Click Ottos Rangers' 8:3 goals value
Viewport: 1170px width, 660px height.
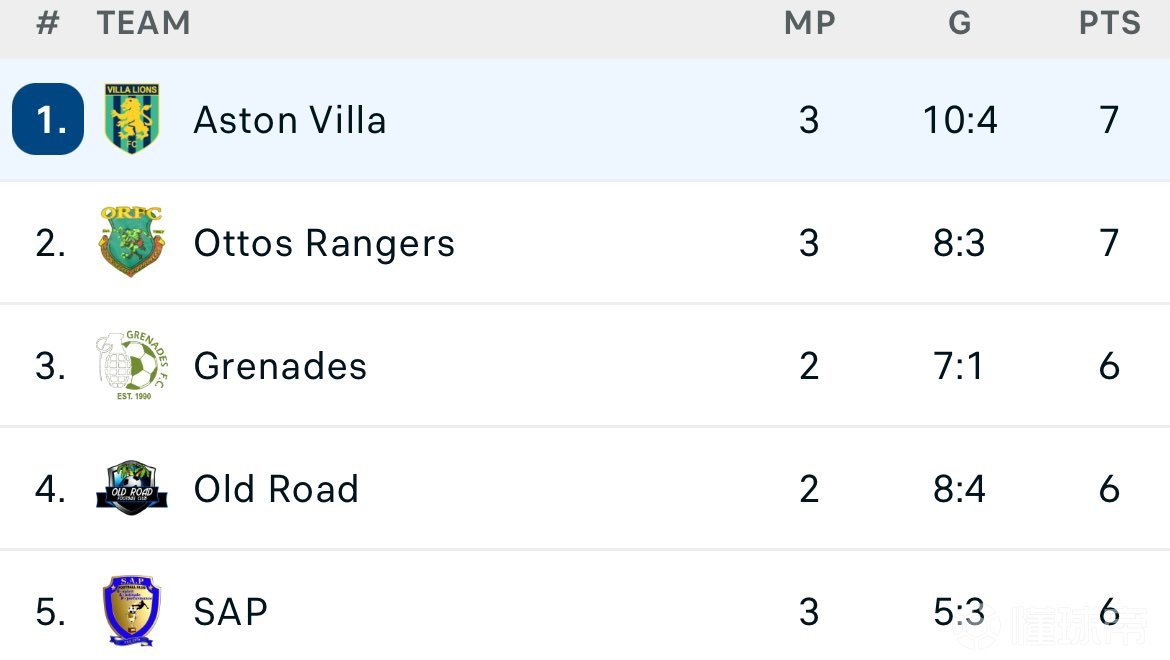(960, 243)
